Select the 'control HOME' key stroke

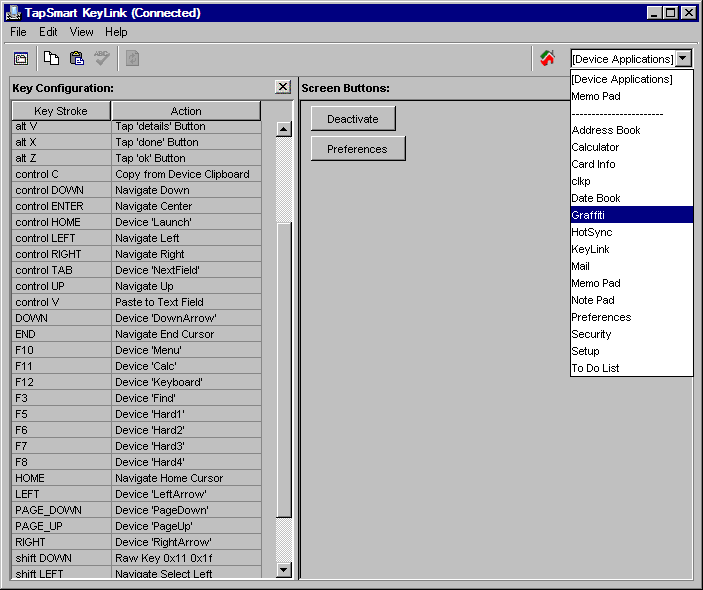[x=61, y=222]
